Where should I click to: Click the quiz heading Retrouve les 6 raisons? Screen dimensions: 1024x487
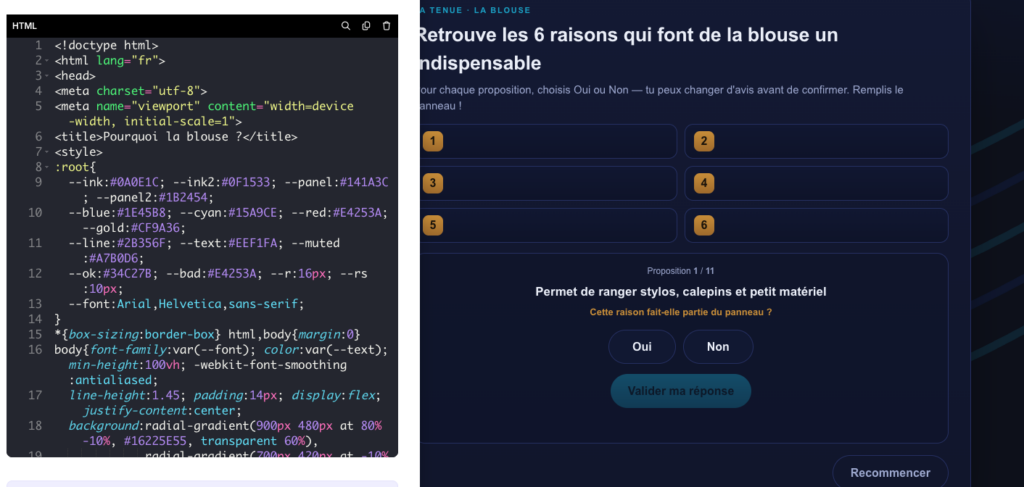pyautogui.click(x=627, y=49)
